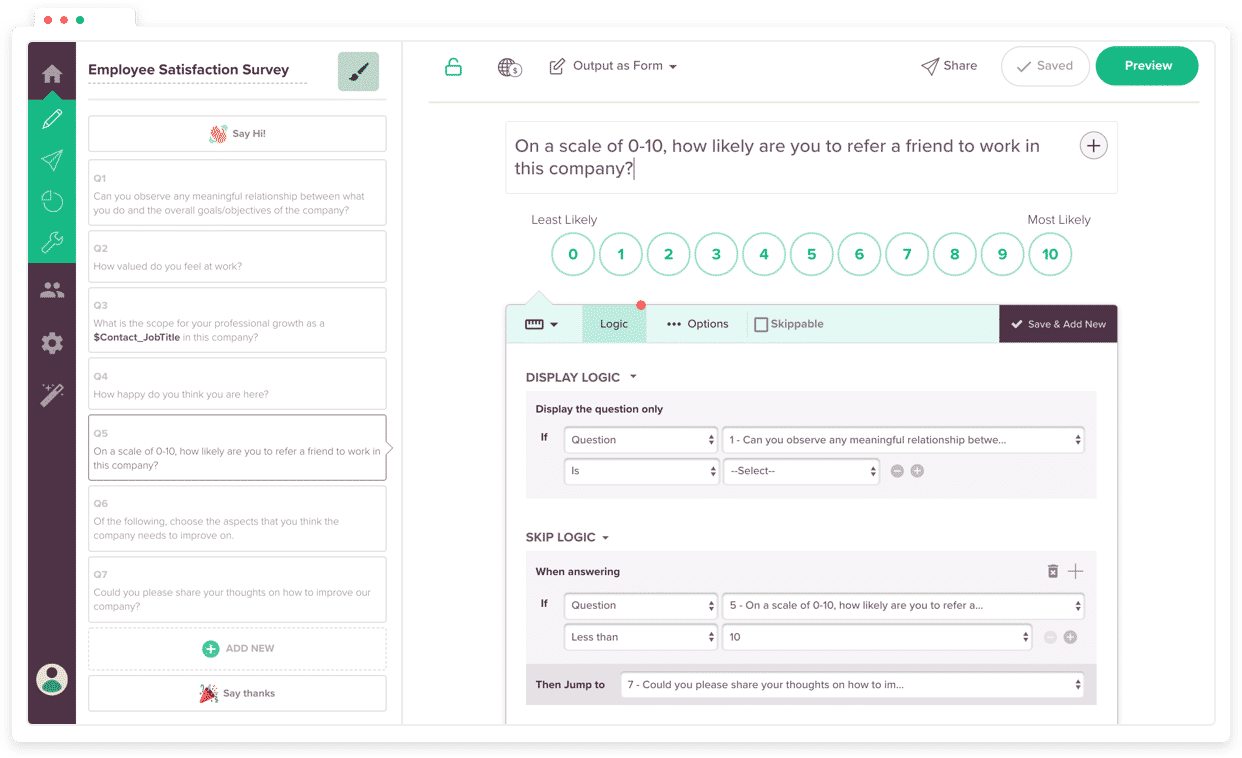Open the Then Jump to dropdown
Viewport: 1242px width, 758px height.
(x=852, y=685)
